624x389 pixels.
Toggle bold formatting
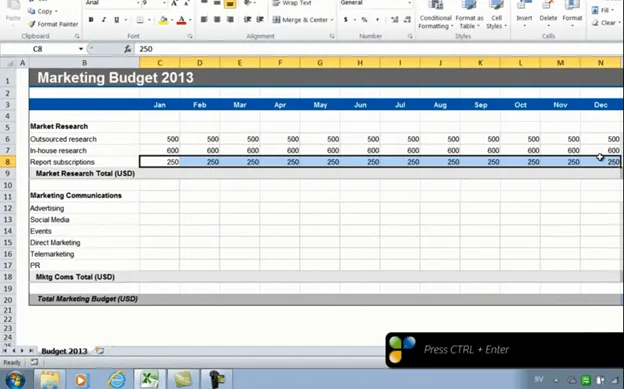pos(91,20)
